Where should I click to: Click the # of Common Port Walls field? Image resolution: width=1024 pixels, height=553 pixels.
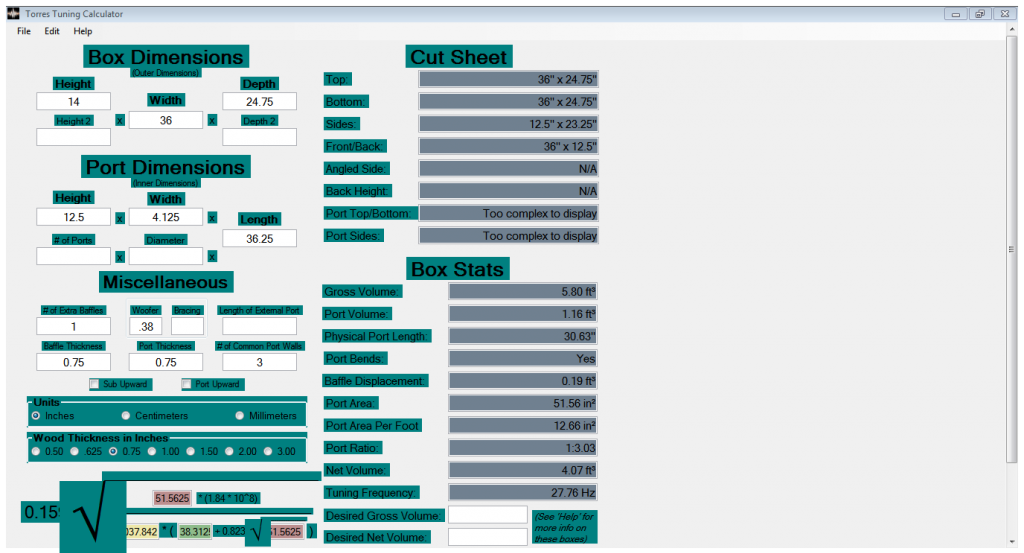[259, 362]
